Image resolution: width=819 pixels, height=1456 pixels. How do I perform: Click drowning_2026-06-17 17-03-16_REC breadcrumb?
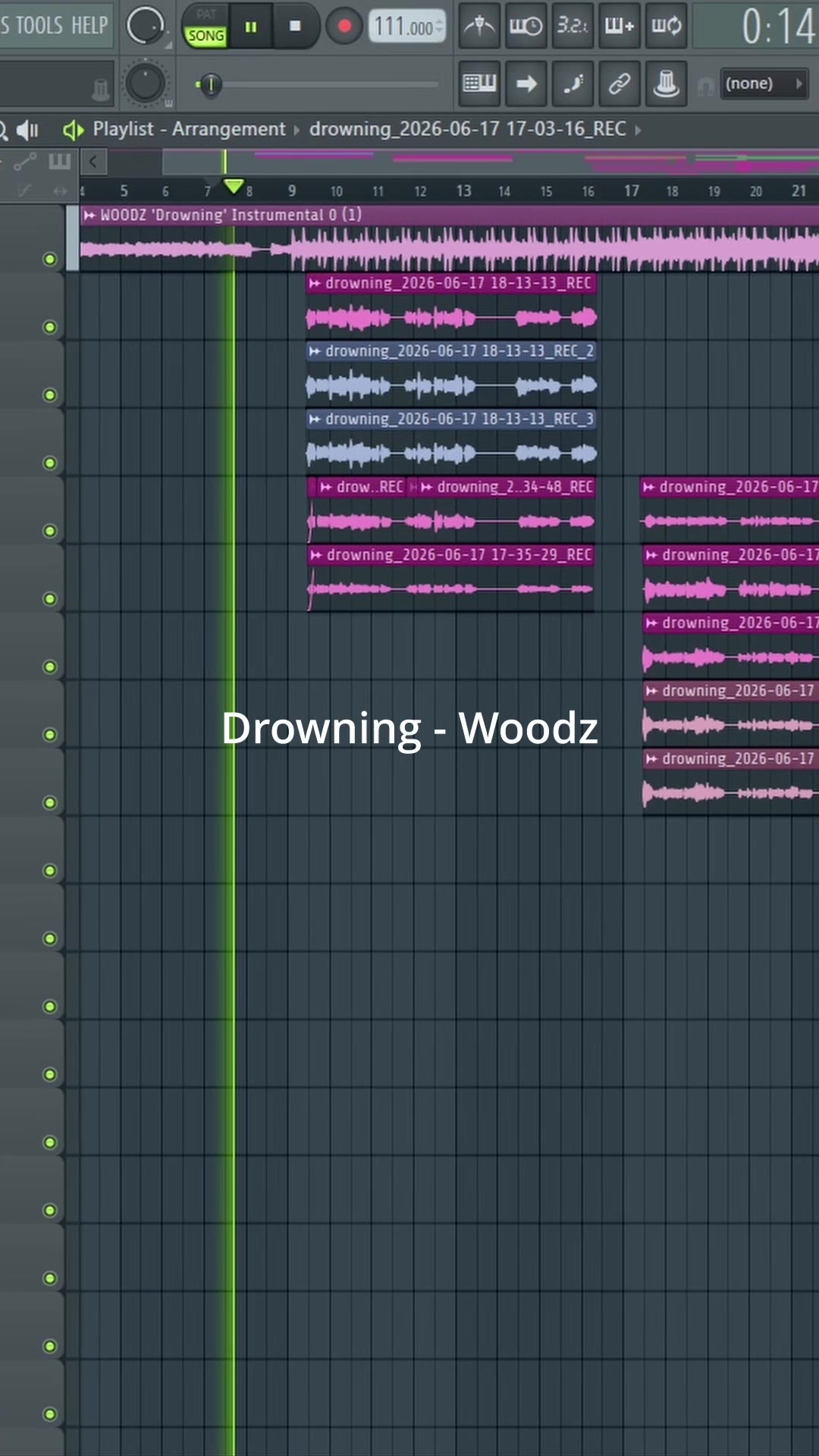(468, 129)
